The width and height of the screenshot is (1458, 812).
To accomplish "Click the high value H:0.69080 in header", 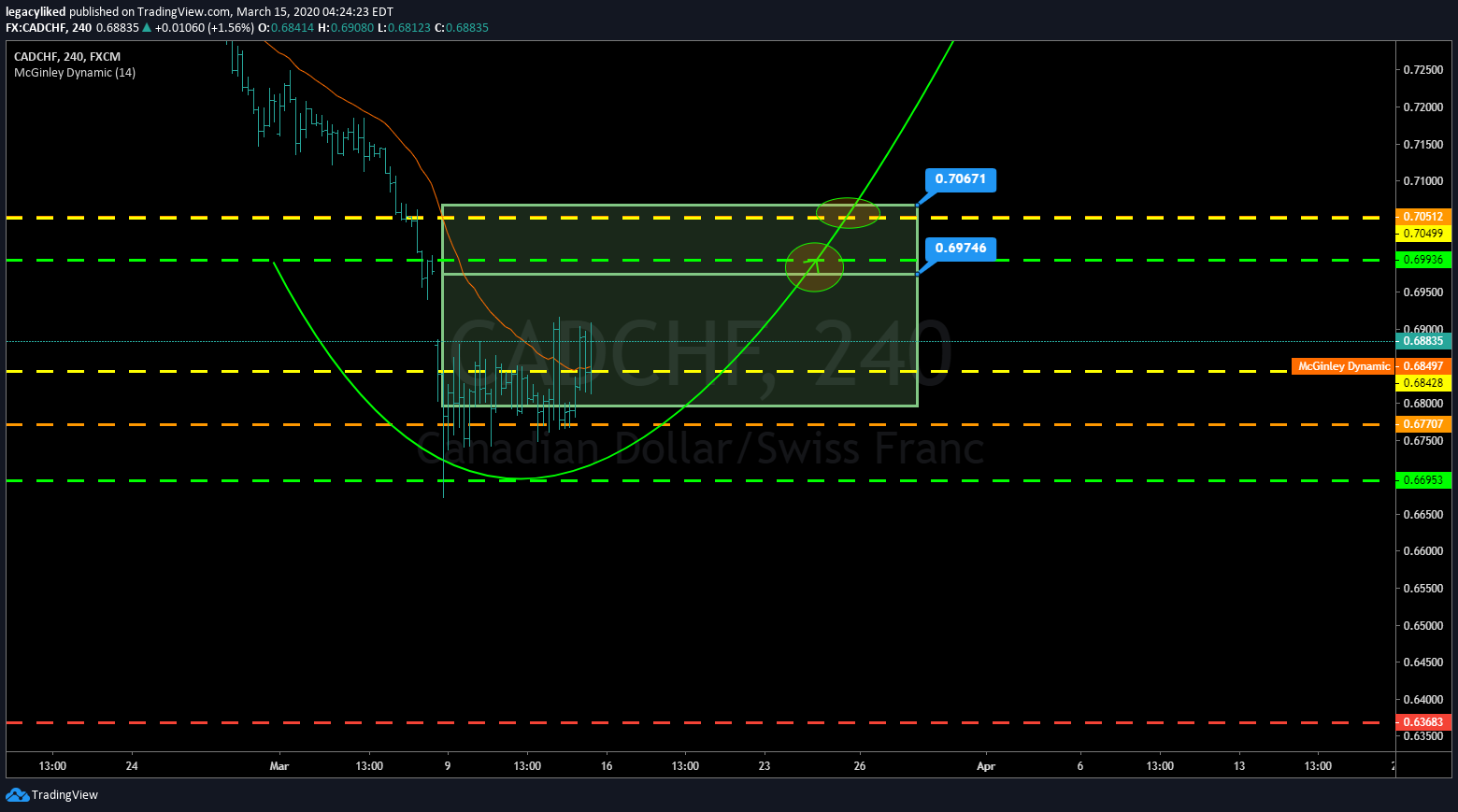I will [x=346, y=28].
